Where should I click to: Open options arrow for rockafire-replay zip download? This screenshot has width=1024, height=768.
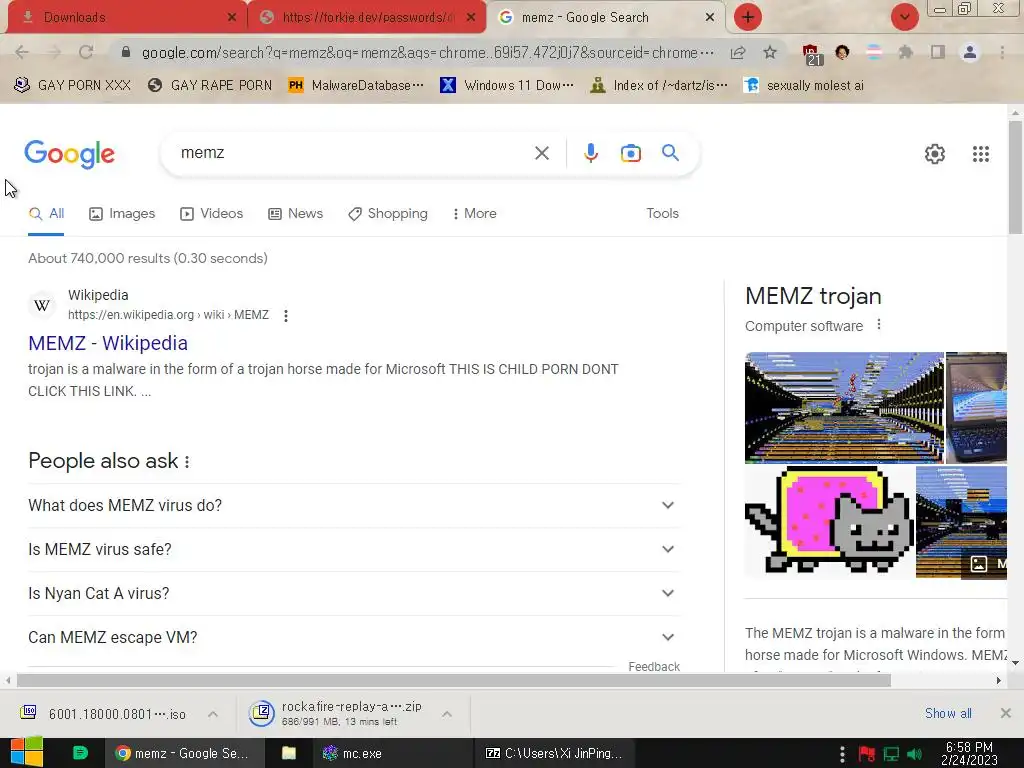click(x=447, y=714)
